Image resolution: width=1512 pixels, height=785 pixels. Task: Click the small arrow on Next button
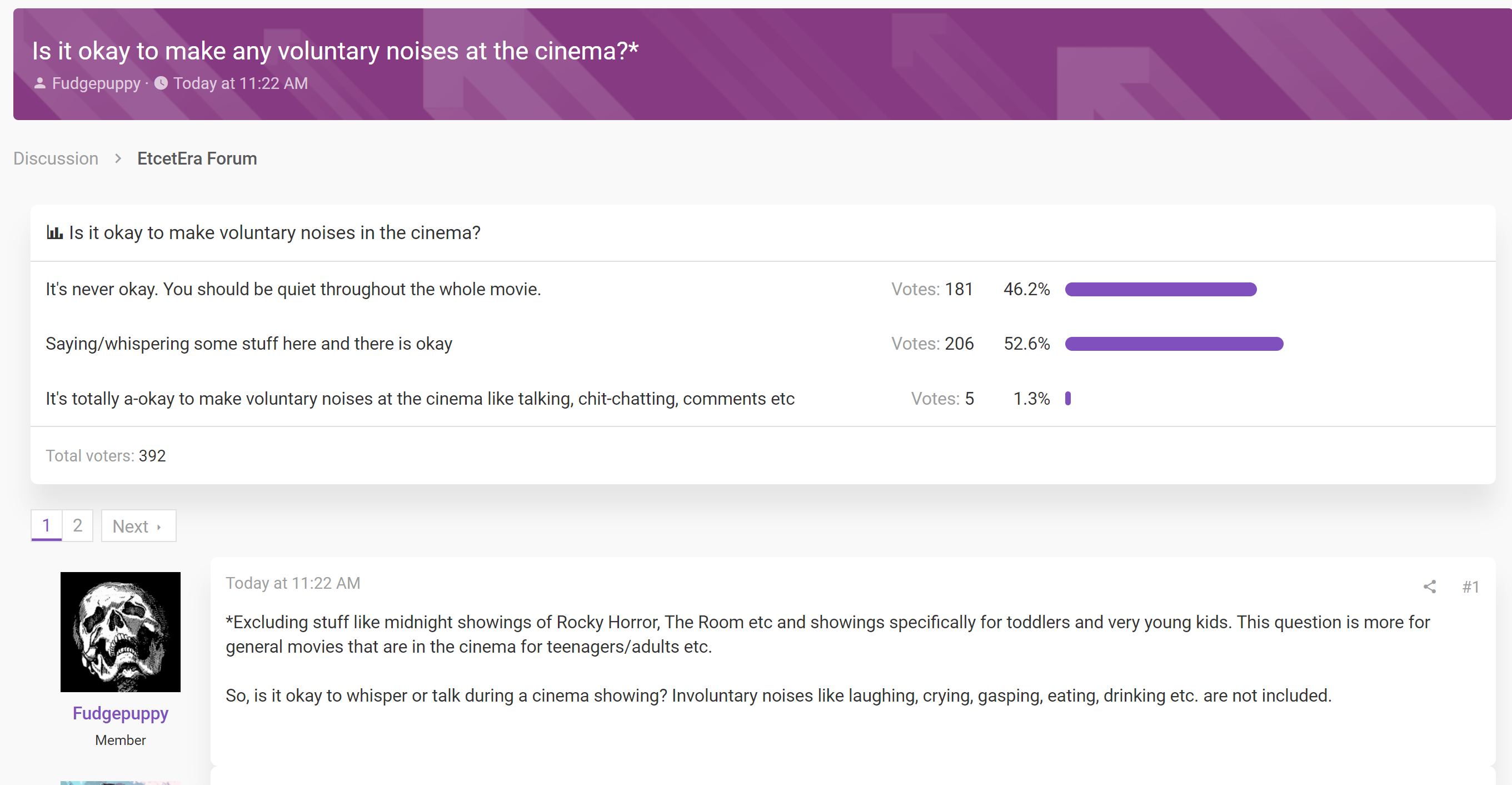pyautogui.click(x=158, y=526)
